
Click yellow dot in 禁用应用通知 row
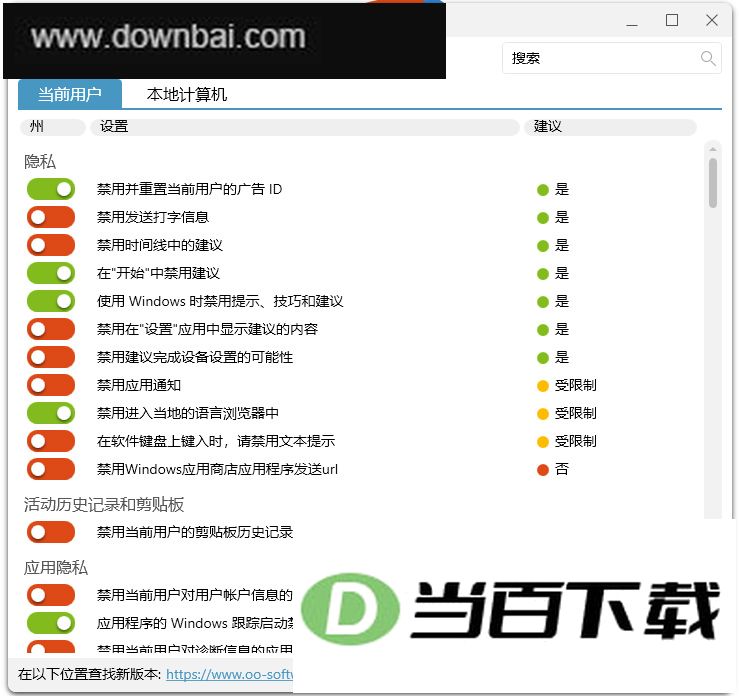point(542,386)
